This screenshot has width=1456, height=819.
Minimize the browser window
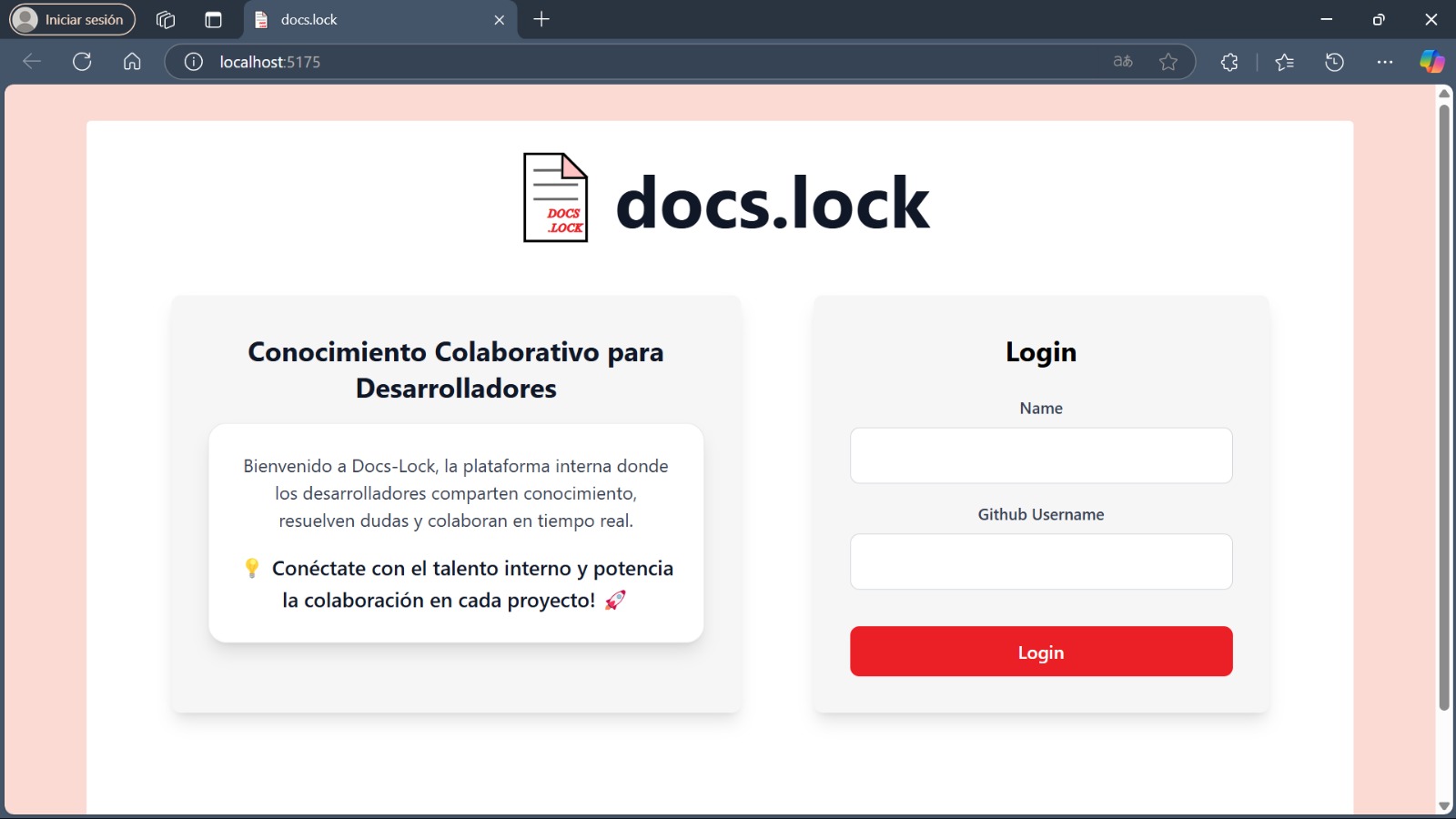1327,19
